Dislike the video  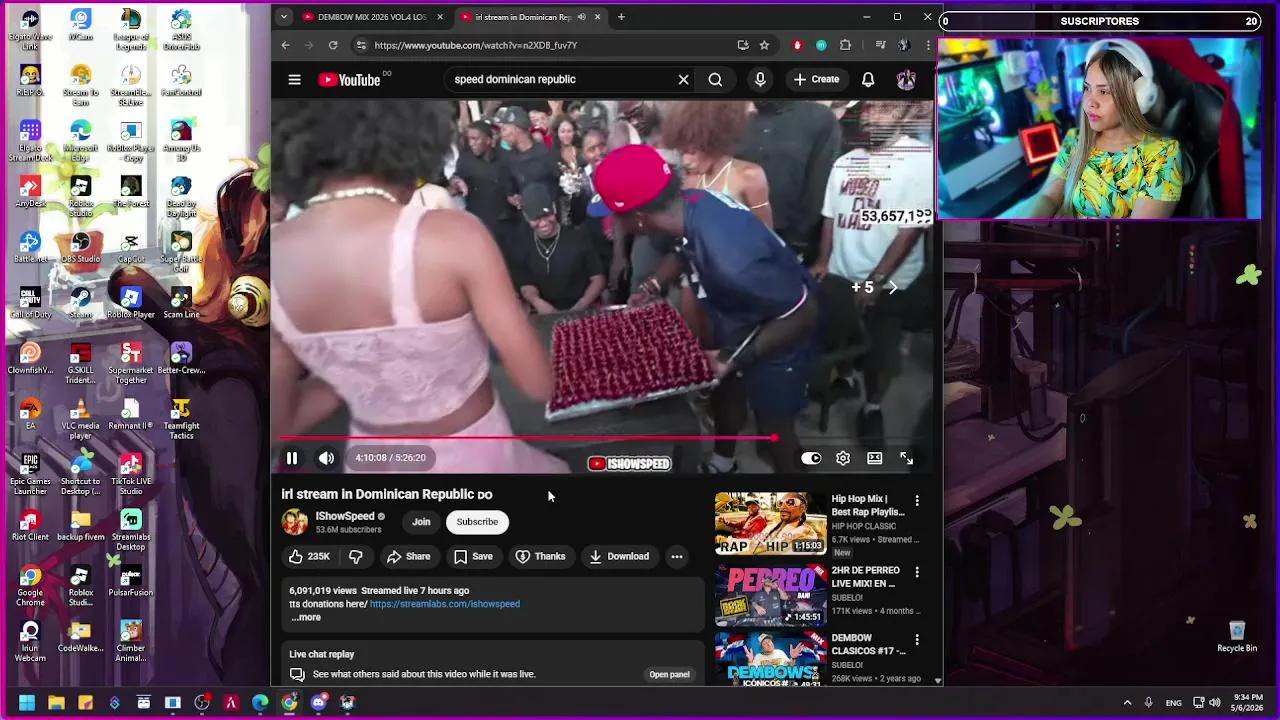(x=356, y=556)
